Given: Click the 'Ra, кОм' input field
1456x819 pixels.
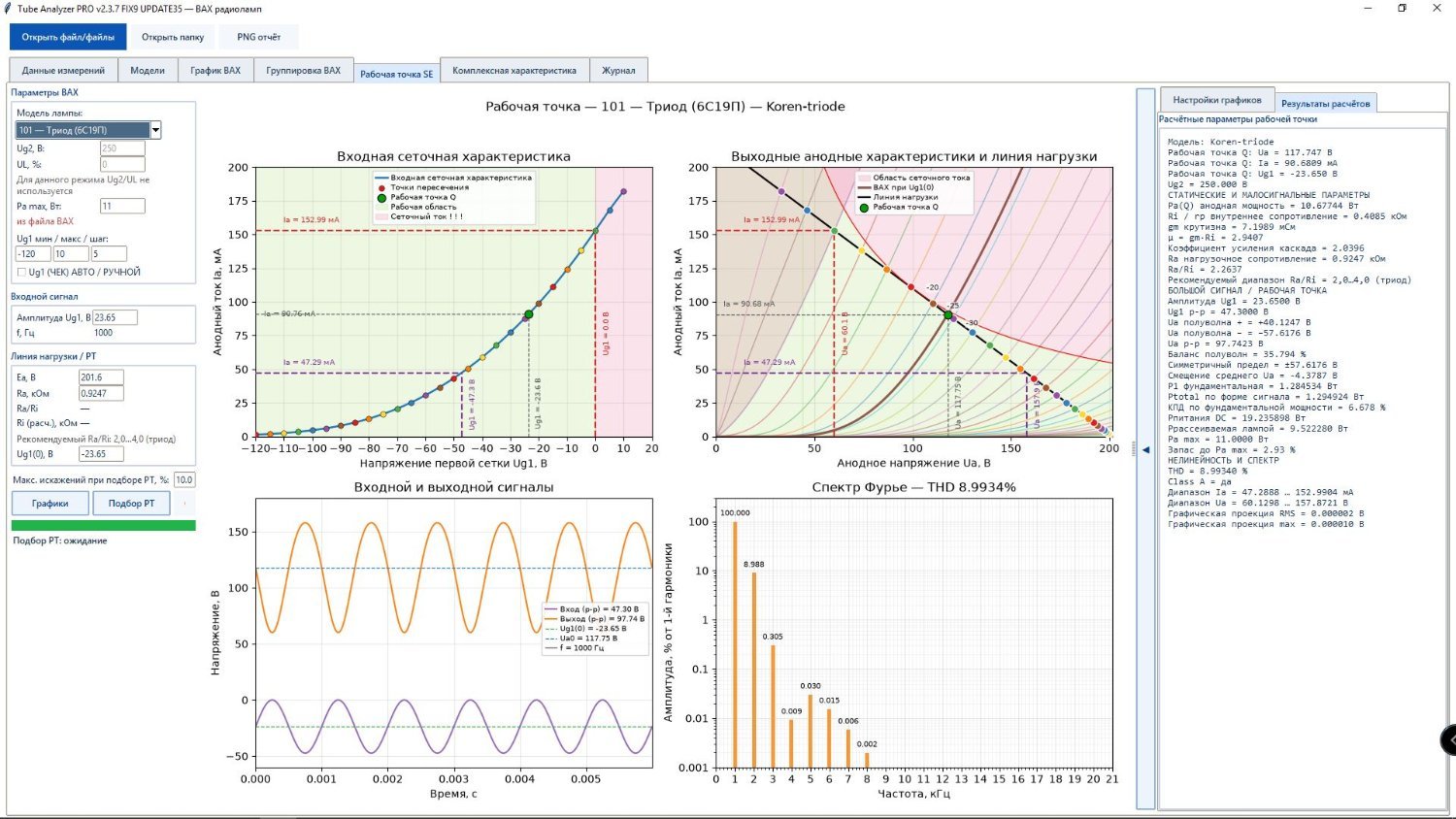Looking at the screenshot, I should 101,393.
